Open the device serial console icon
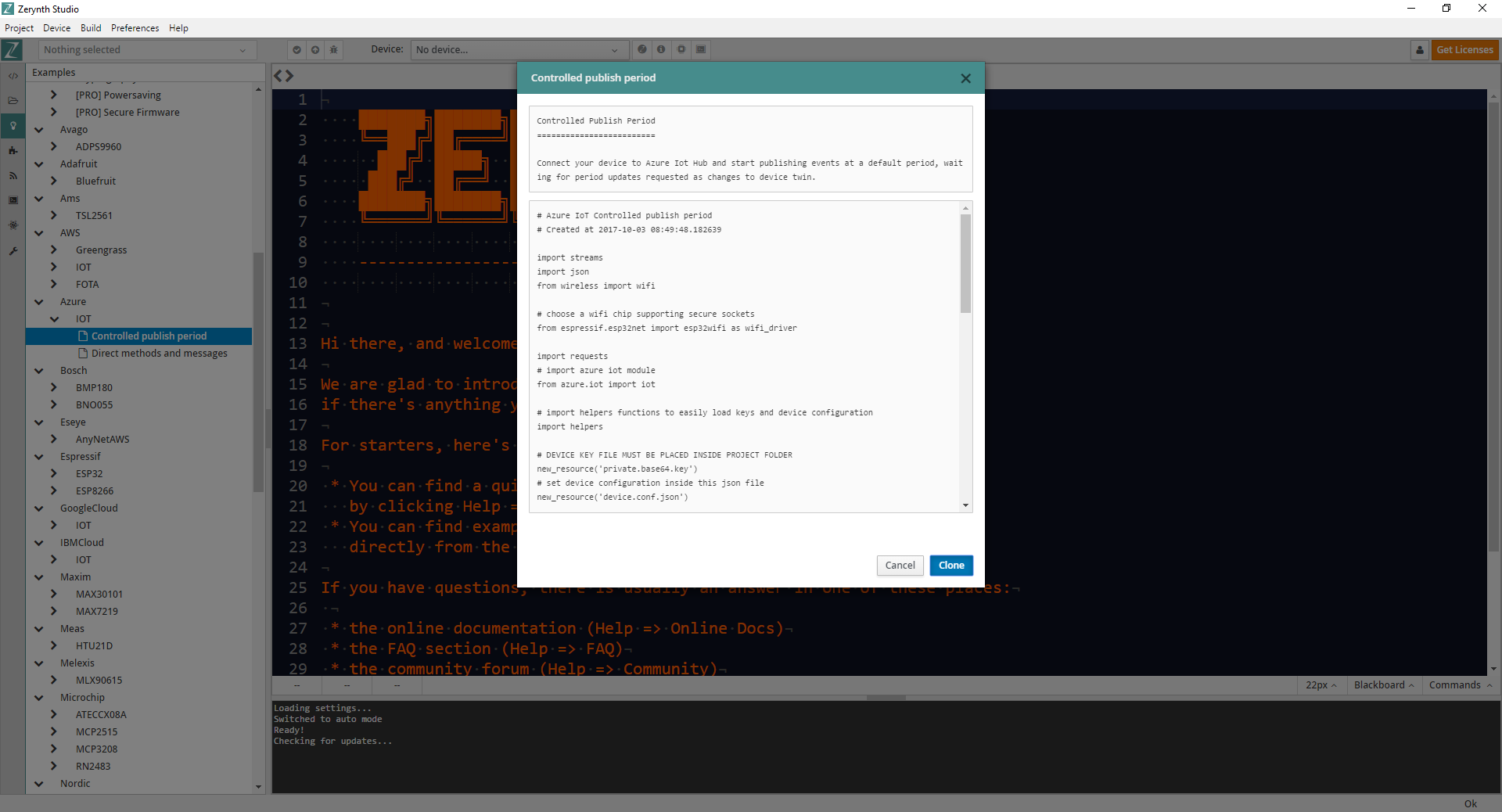 [701, 49]
